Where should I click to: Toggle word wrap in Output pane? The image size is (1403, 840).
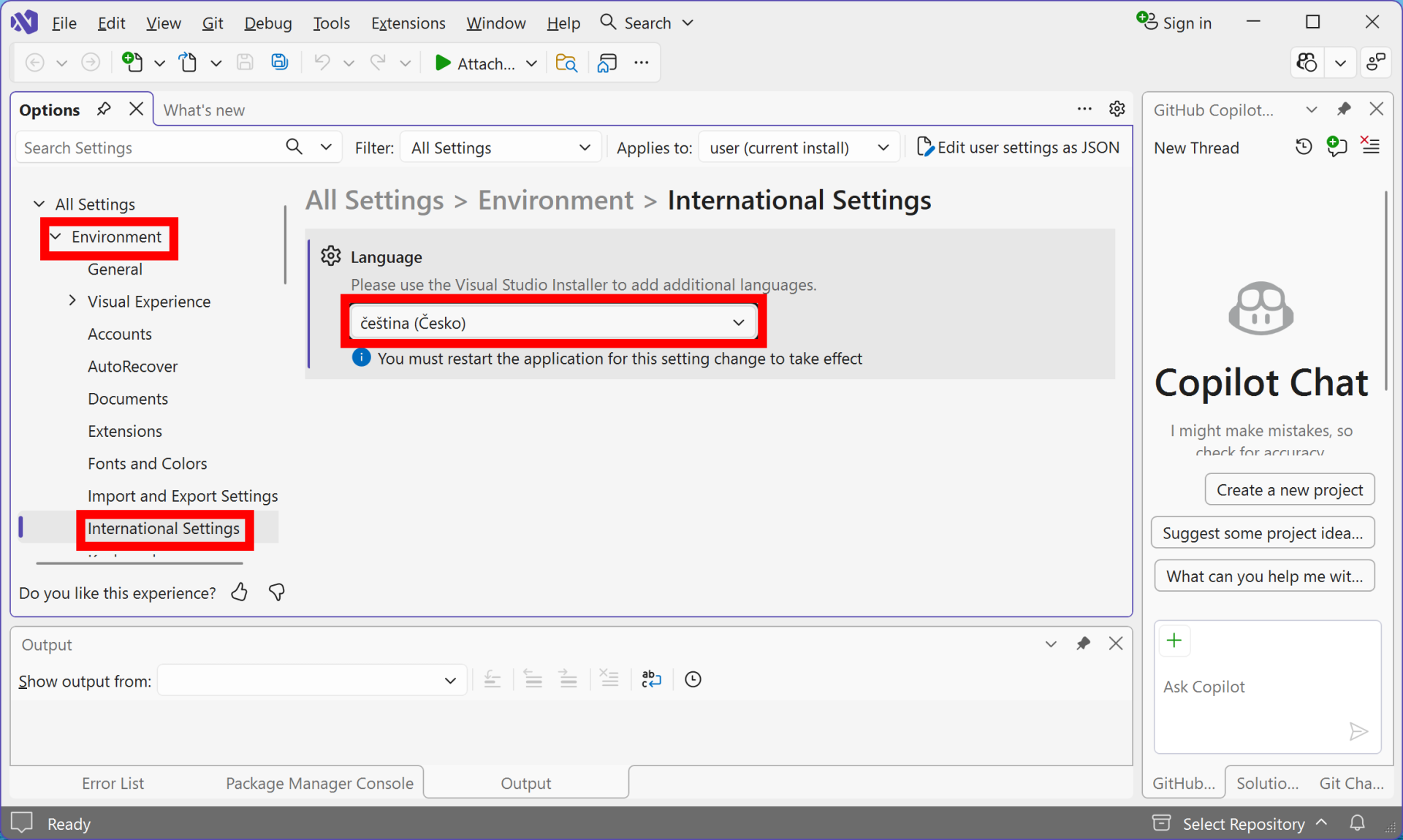click(651, 679)
